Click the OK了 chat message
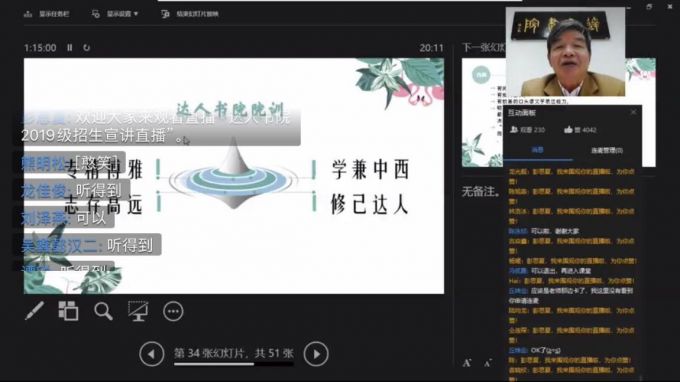Image resolution: width=680 pixels, height=382 pixels. coord(535,350)
